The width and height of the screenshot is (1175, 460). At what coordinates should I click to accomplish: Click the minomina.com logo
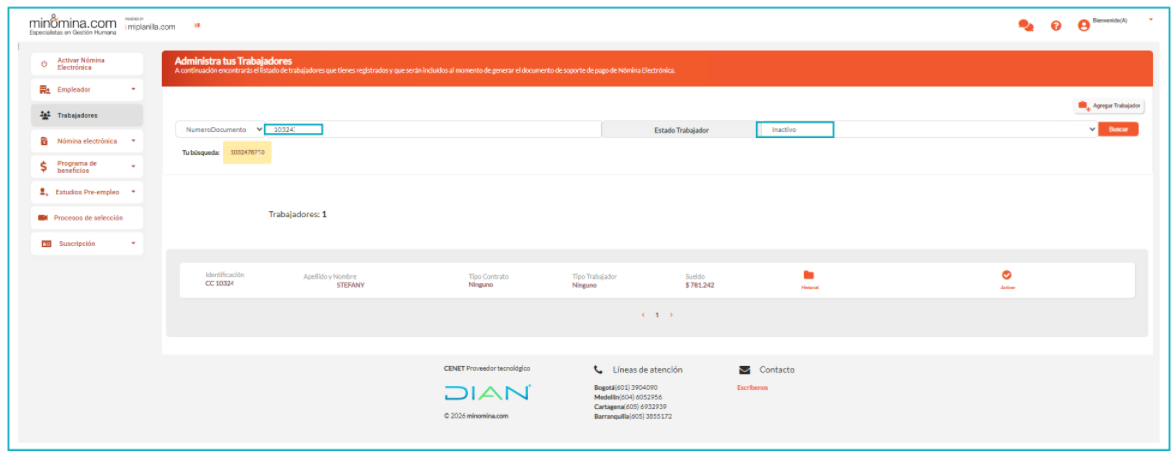(x=73, y=21)
